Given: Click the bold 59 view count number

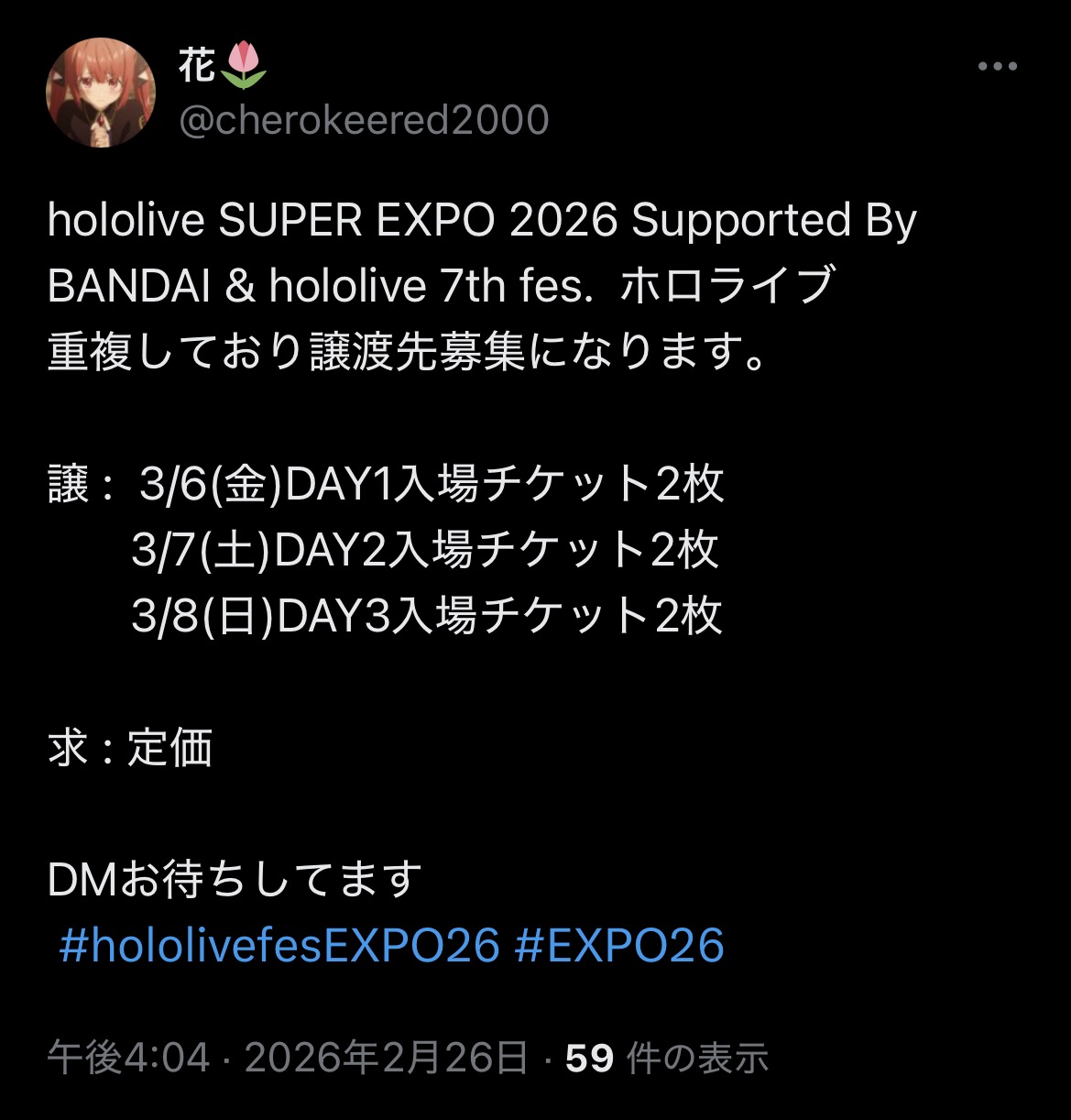Looking at the screenshot, I should point(589,1059).
